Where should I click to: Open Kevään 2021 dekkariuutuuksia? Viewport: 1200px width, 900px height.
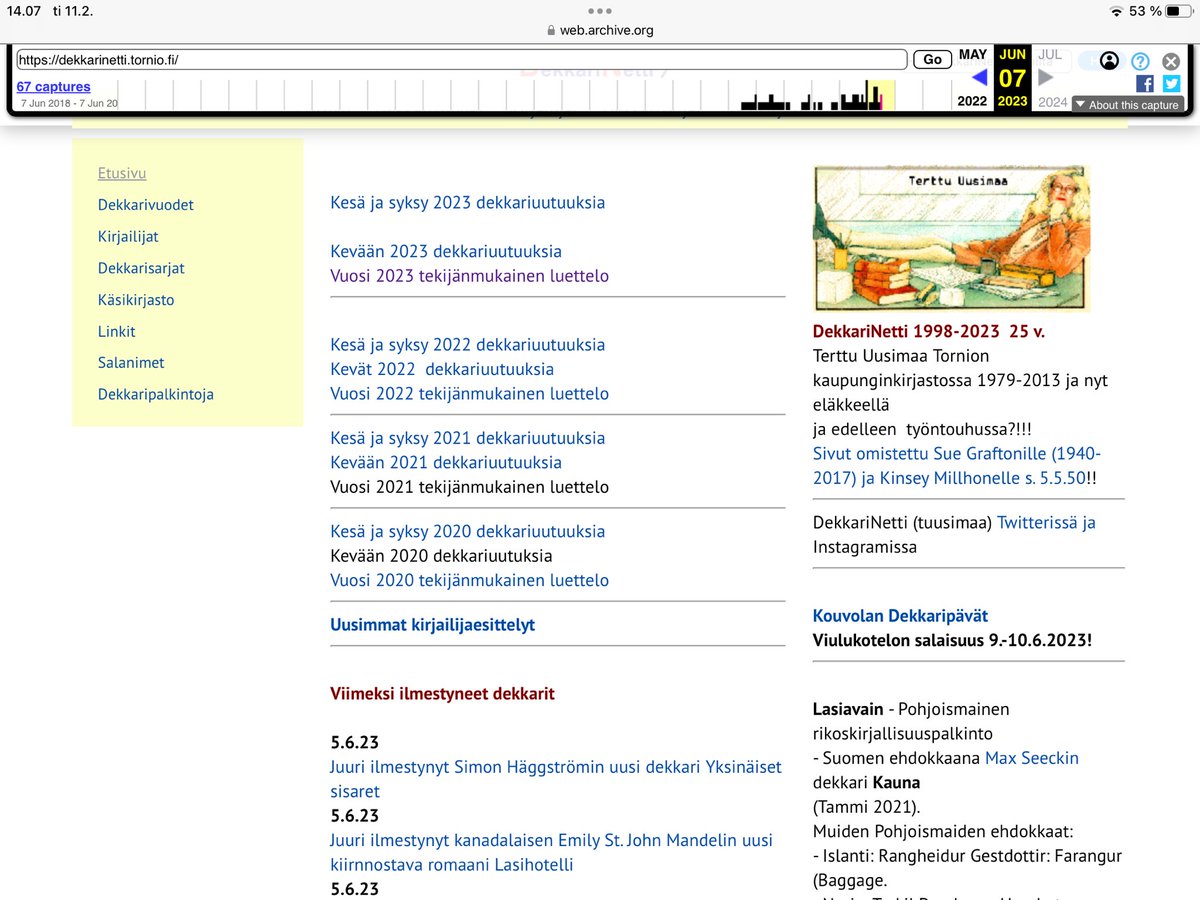tap(446, 462)
